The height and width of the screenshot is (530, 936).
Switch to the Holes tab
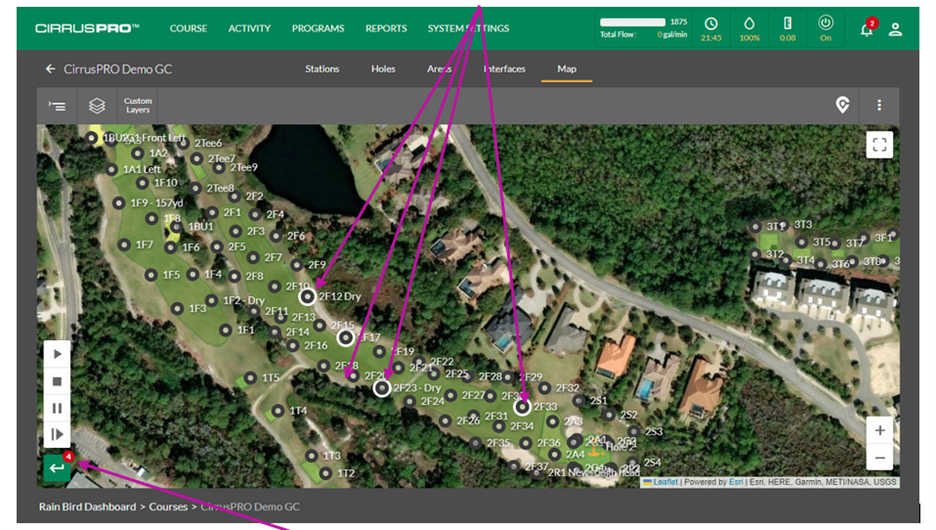pos(383,69)
